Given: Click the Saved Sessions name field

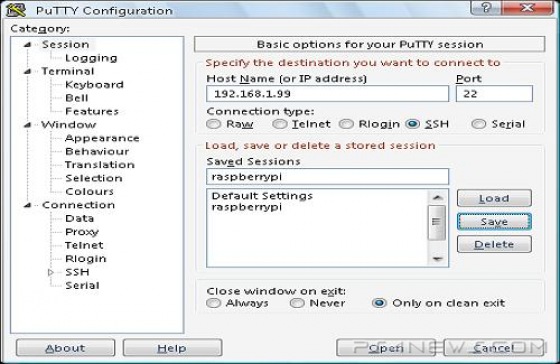Looking at the screenshot, I should point(328,176).
